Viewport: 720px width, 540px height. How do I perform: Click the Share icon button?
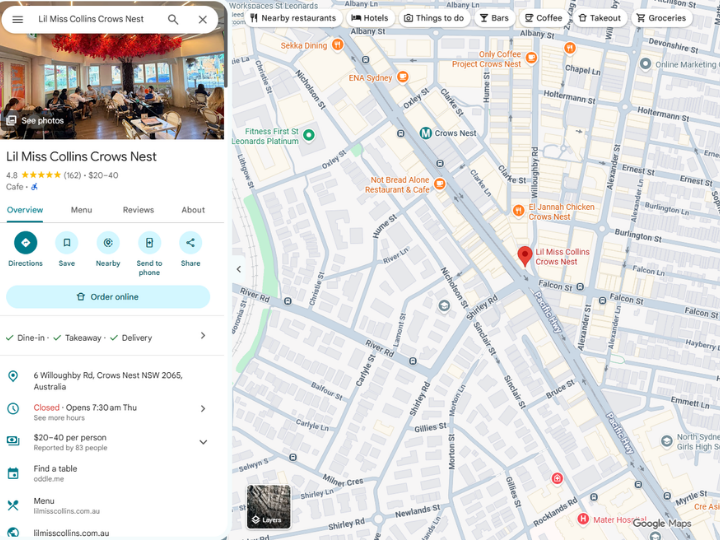(191, 242)
